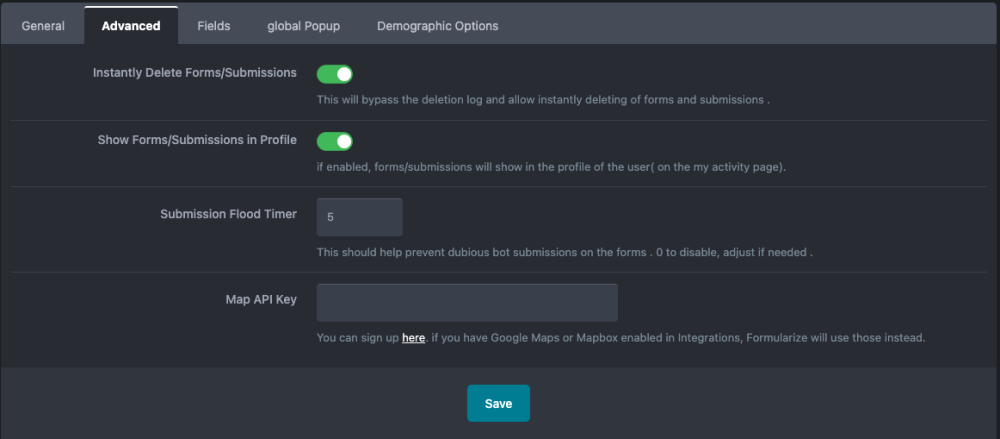The image size is (1000, 439).
Task: Go to the global Popup tab
Action: pyautogui.click(x=303, y=26)
